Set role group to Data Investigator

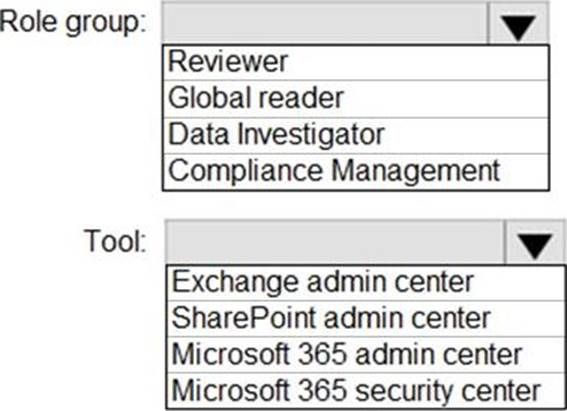click(x=356, y=136)
